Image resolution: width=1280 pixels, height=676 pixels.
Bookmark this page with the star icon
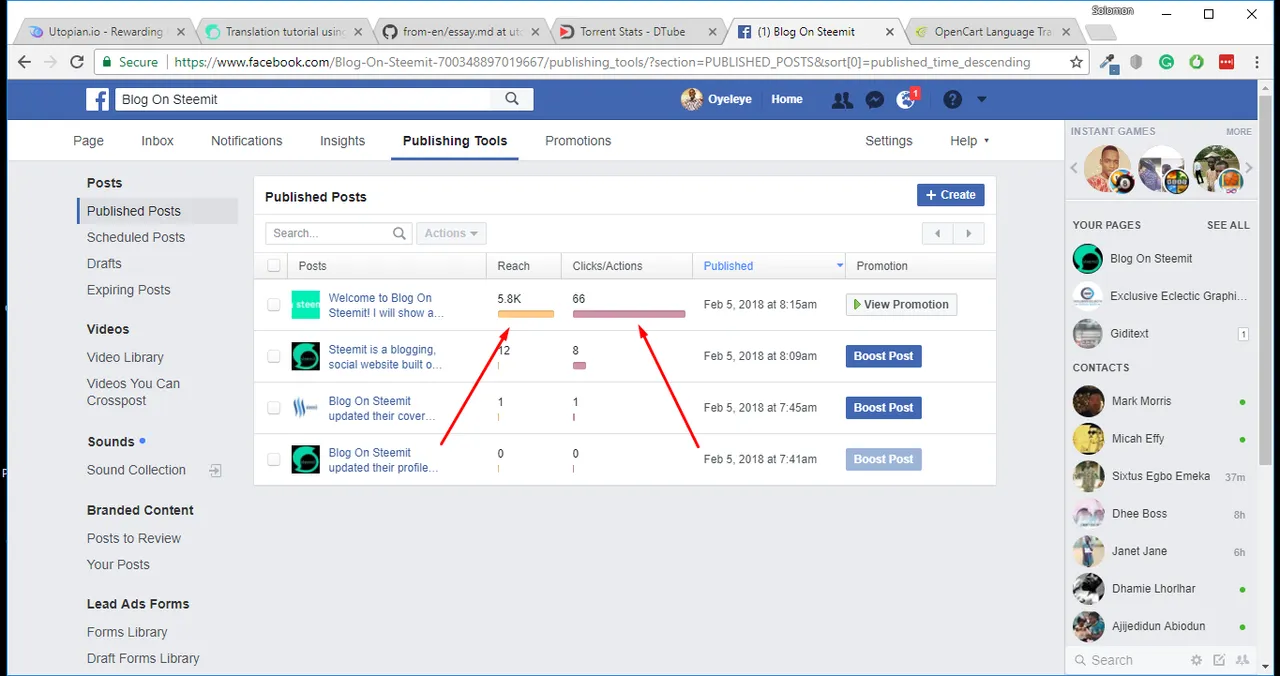[1076, 62]
